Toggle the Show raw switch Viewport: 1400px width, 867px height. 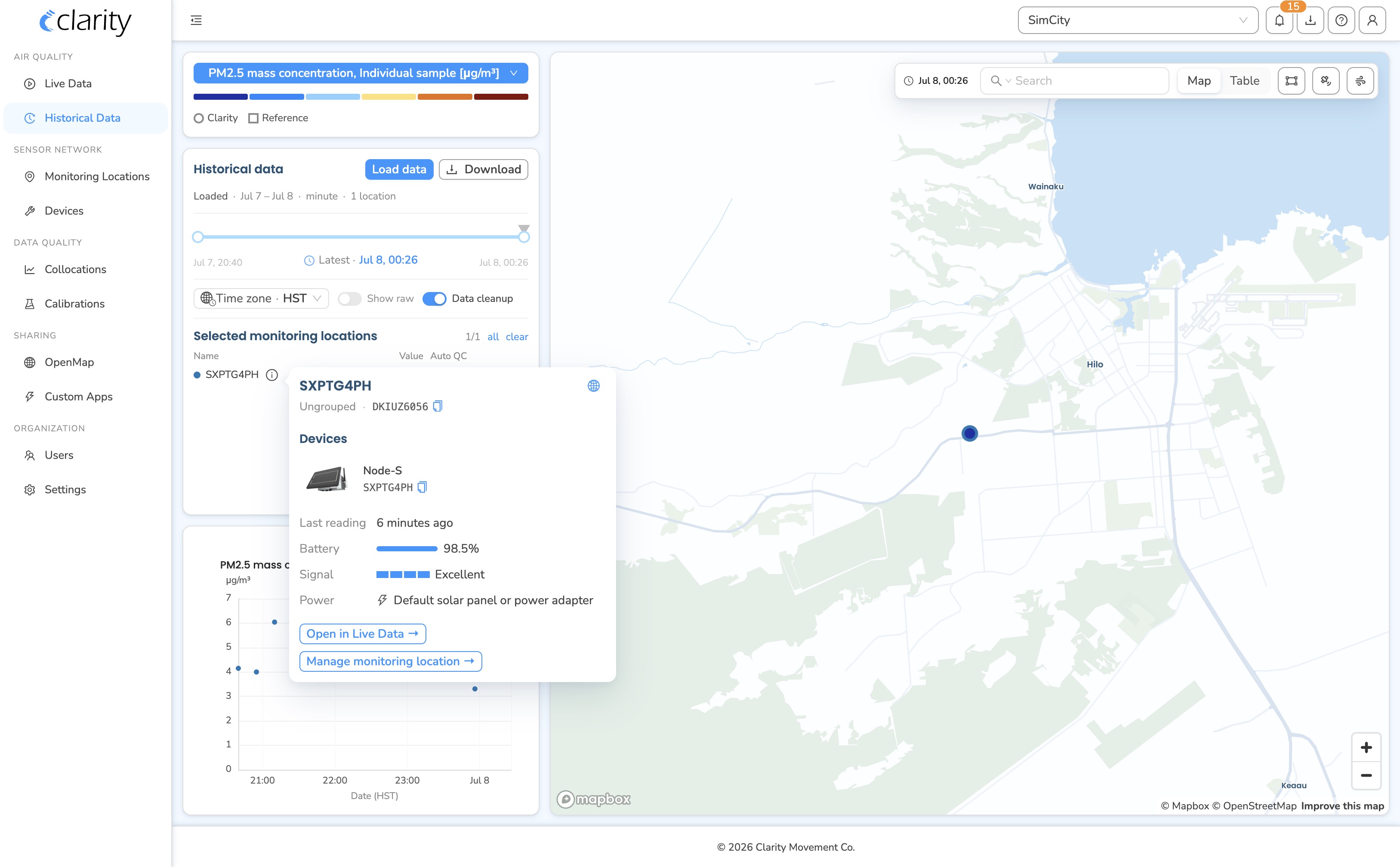pos(349,299)
